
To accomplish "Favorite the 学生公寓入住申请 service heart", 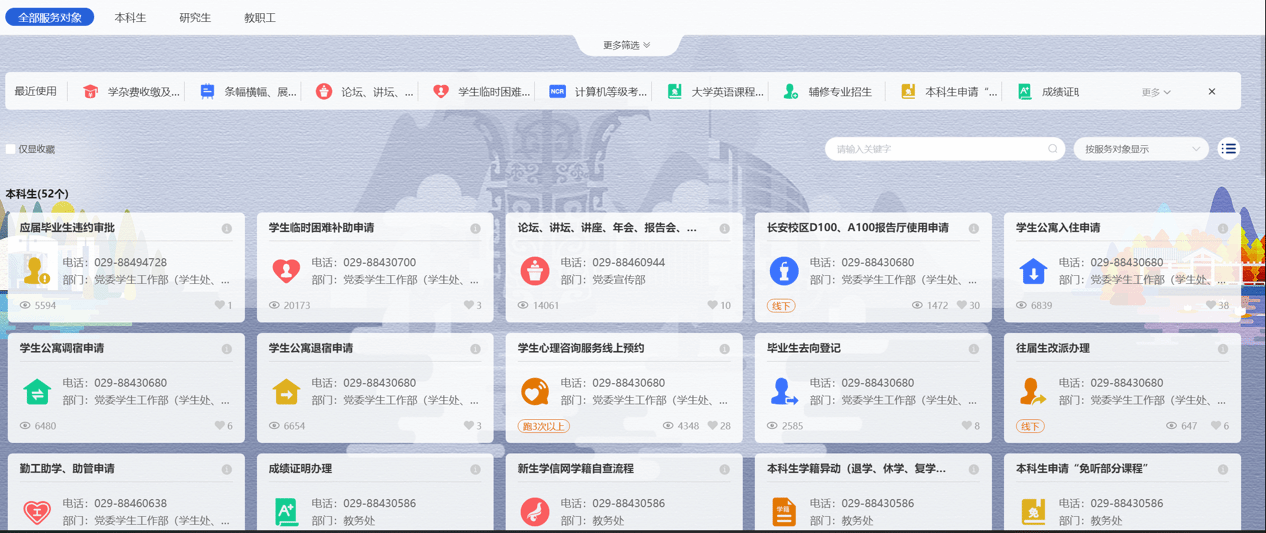I will pos(1211,306).
